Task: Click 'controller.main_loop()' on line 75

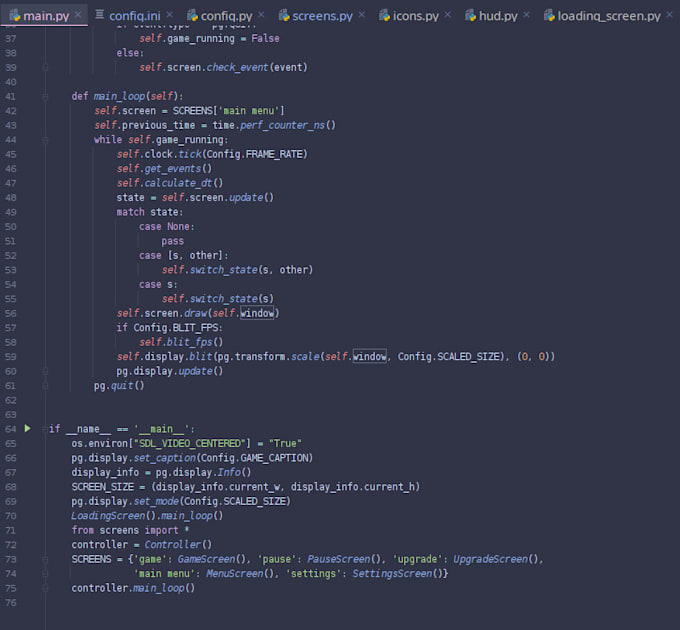Action: pyautogui.click(x=133, y=588)
